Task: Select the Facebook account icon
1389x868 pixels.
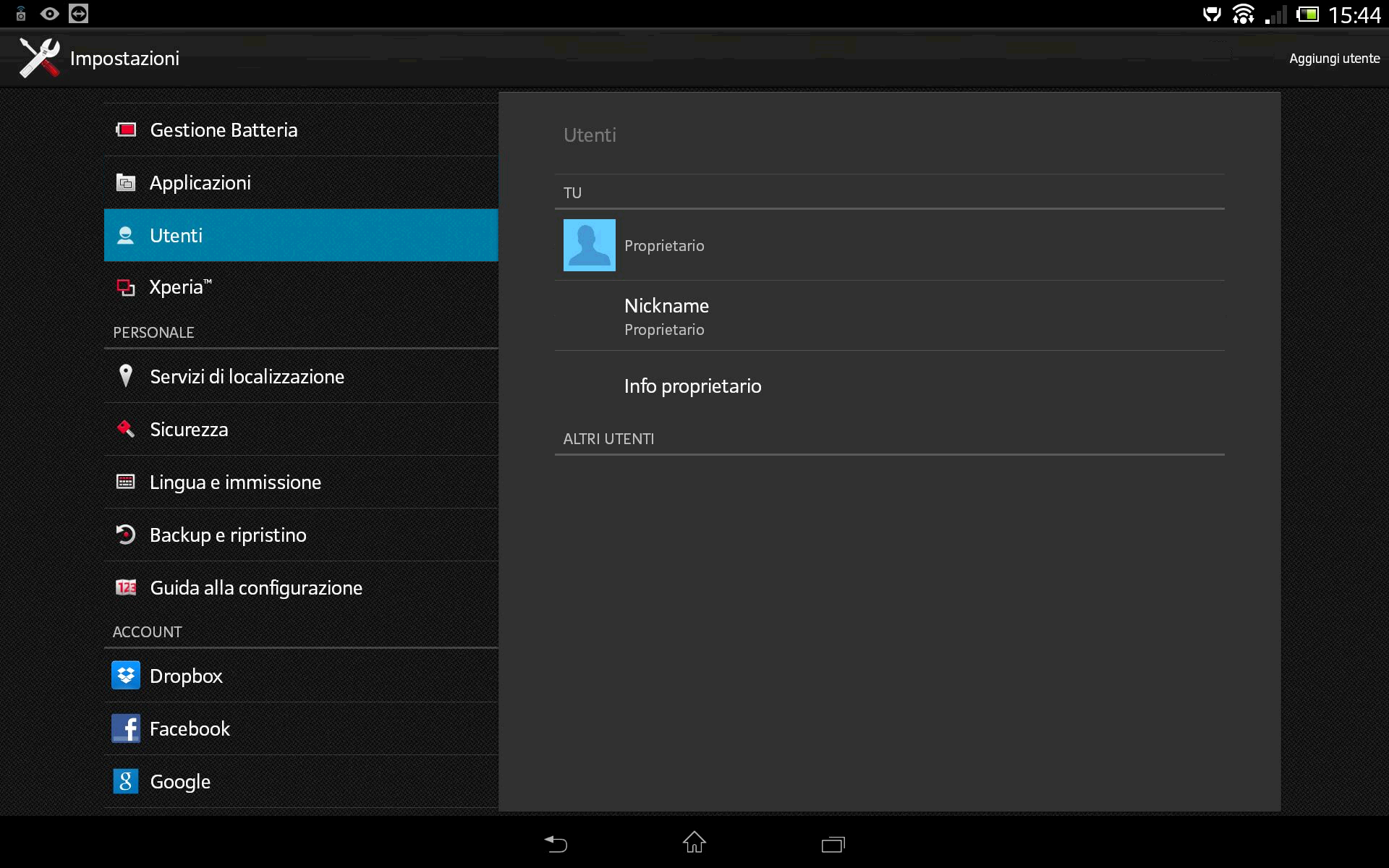Action: [126, 728]
